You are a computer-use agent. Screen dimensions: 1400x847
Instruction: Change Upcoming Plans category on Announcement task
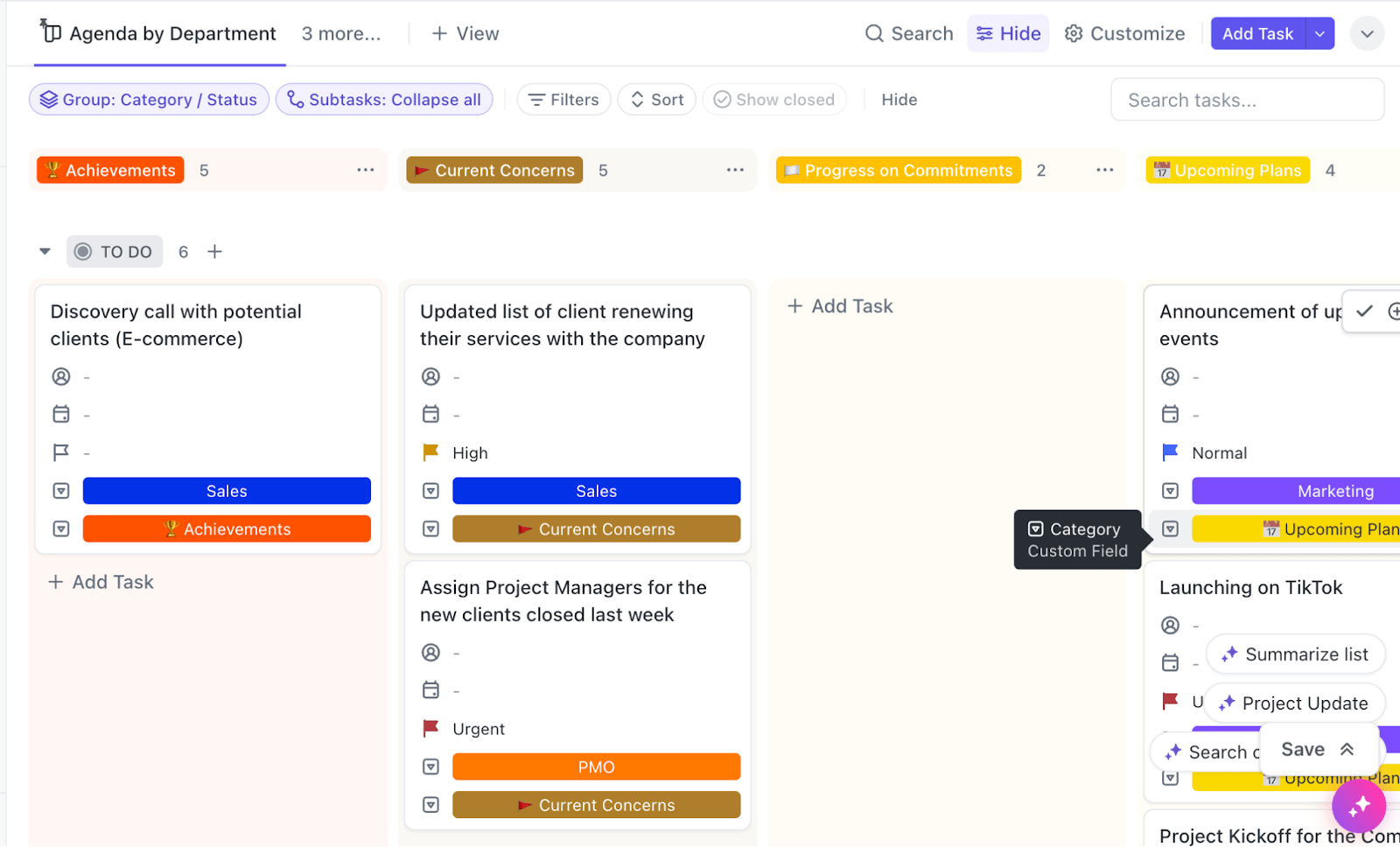click(x=1296, y=528)
